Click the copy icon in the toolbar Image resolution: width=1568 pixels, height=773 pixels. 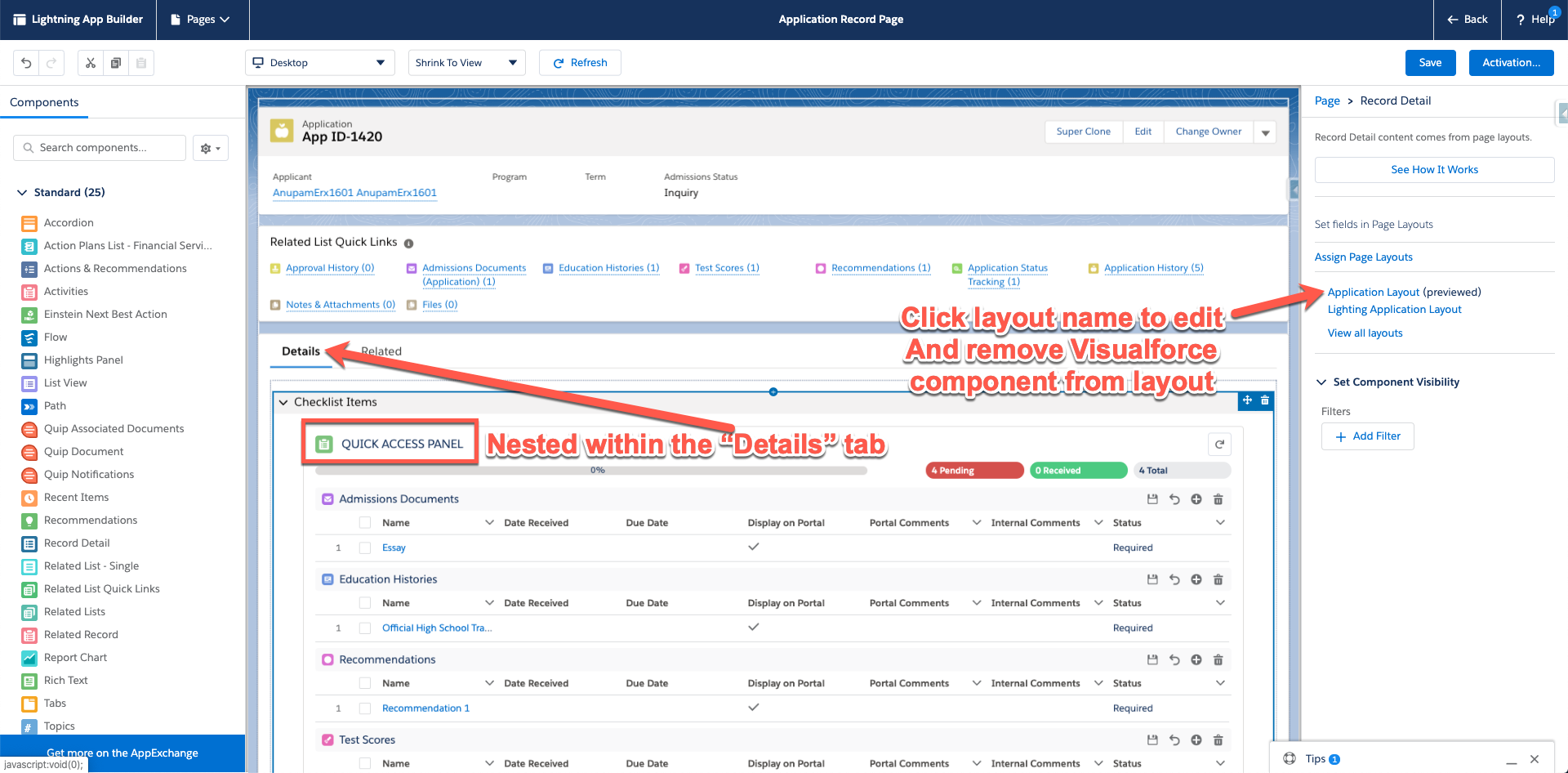pyautogui.click(x=116, y=63)
